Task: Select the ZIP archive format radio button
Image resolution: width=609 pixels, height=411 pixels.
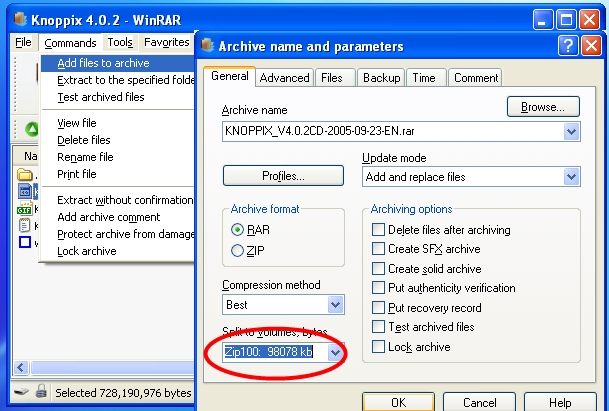Action: [237, 251]
